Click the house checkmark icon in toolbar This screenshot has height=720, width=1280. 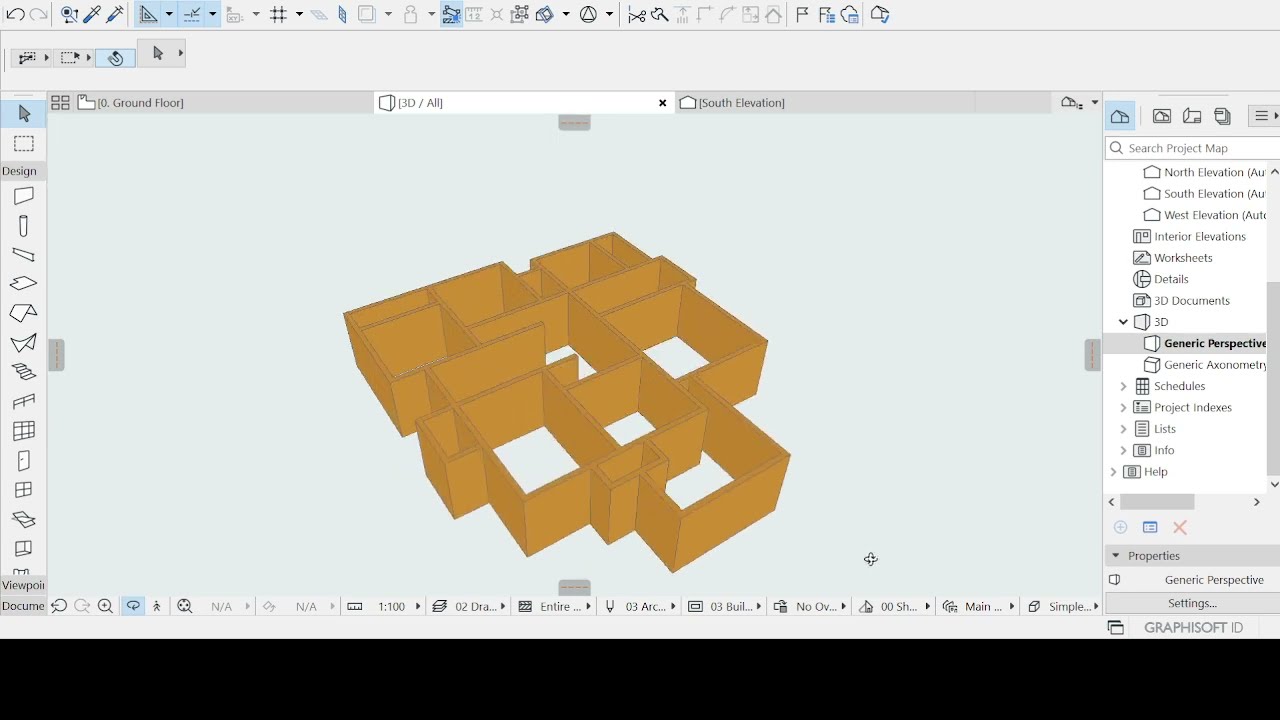tap(880, 15)
